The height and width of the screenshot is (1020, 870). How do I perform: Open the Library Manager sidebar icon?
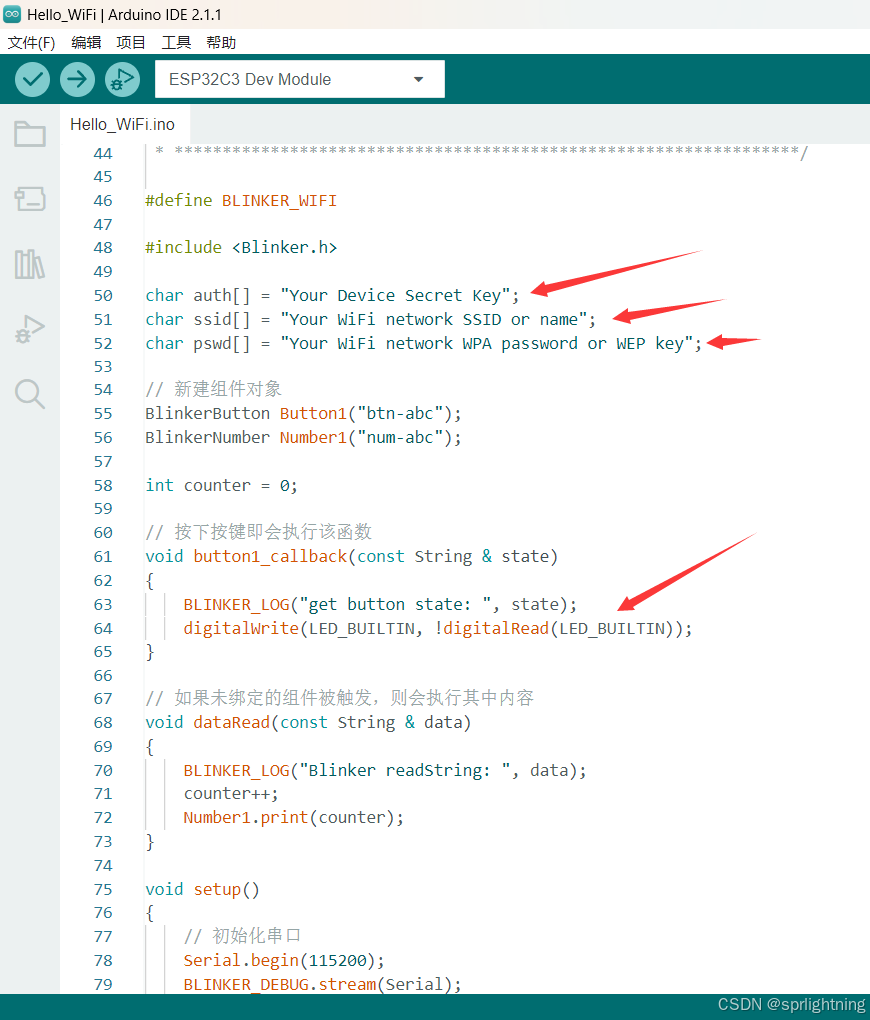pyautogui.click(x=30, y=264)
